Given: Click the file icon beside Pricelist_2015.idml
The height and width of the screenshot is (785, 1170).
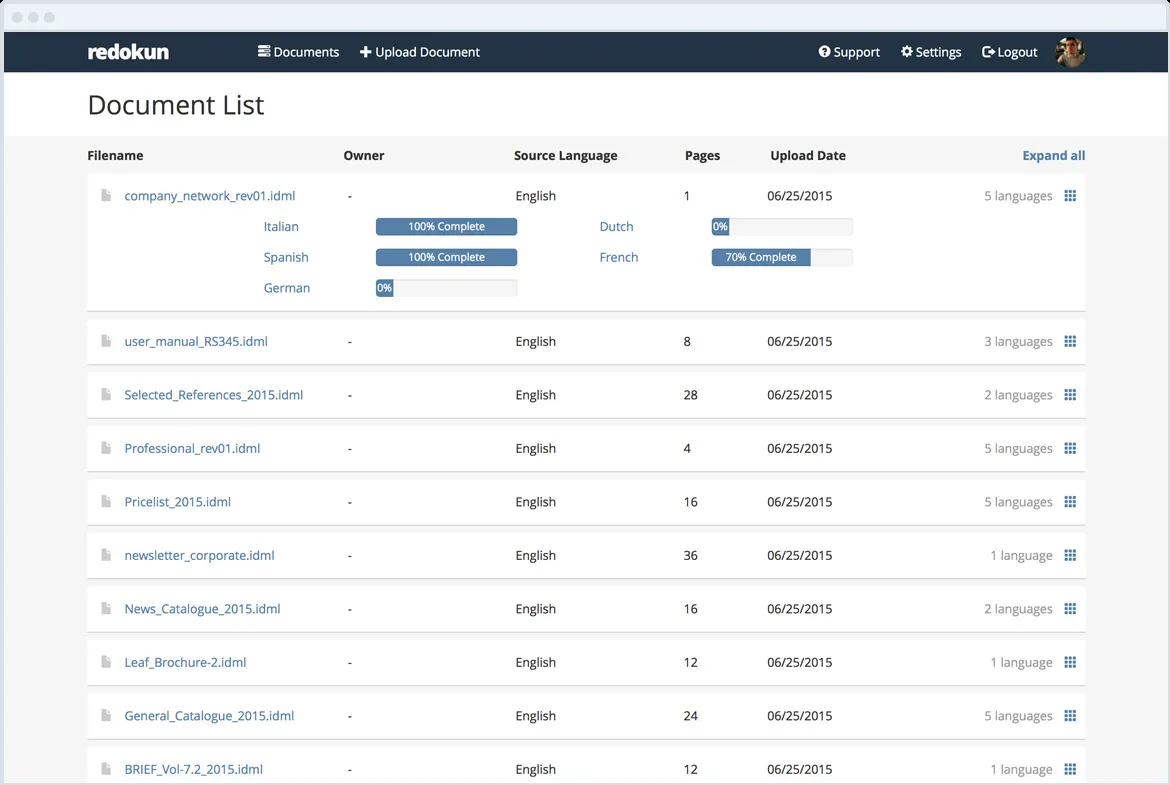Looking at the screenshot, I should [x=106, y=502].
